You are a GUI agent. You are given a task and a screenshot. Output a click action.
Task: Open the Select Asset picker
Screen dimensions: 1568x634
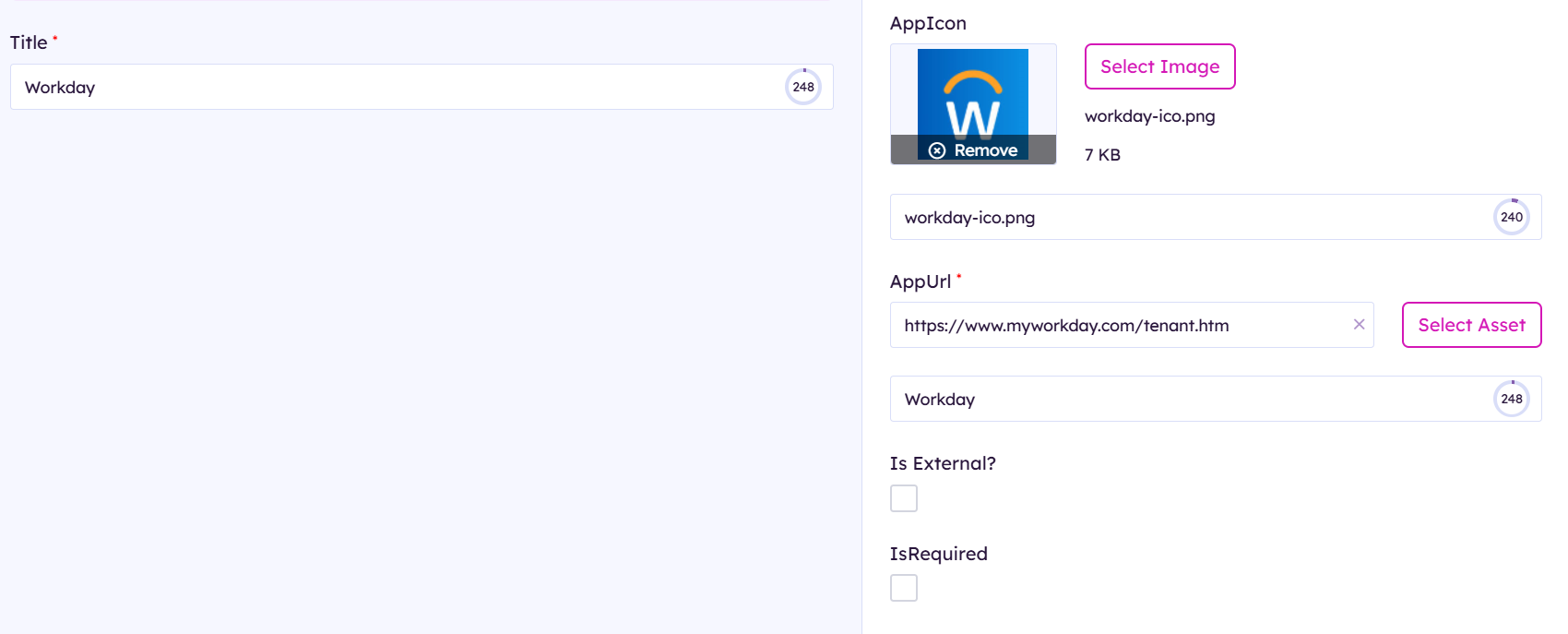coord(1471,325)
